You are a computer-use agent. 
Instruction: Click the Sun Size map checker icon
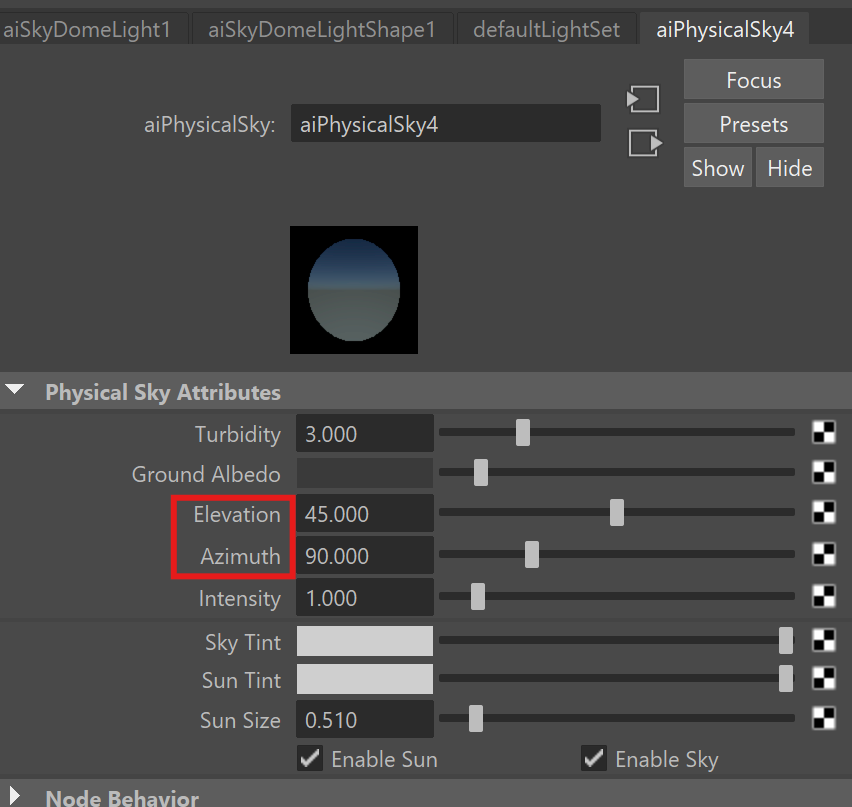(x=823, y=719)
